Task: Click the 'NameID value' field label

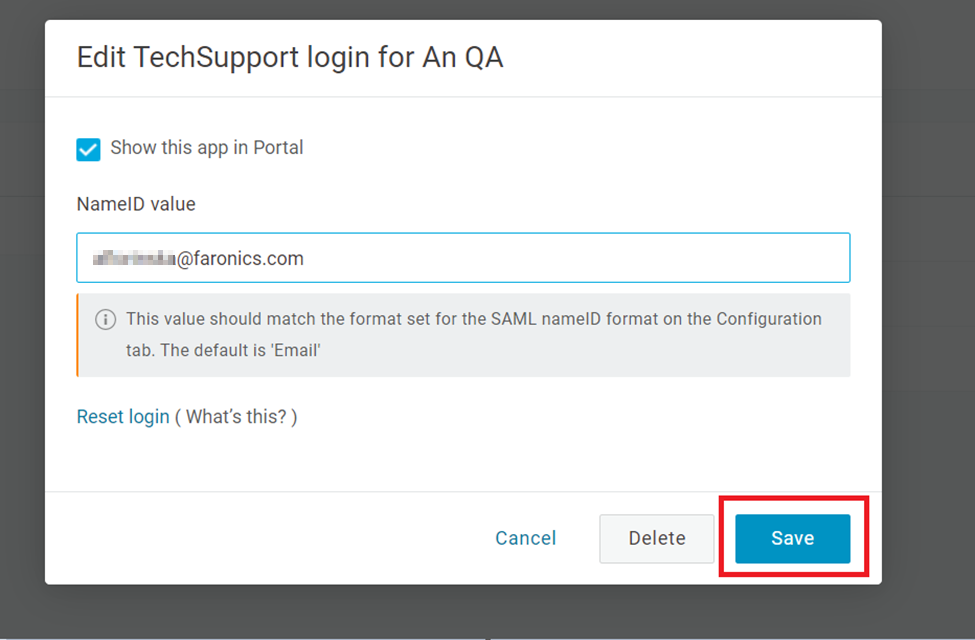Action: coord(136,204)
